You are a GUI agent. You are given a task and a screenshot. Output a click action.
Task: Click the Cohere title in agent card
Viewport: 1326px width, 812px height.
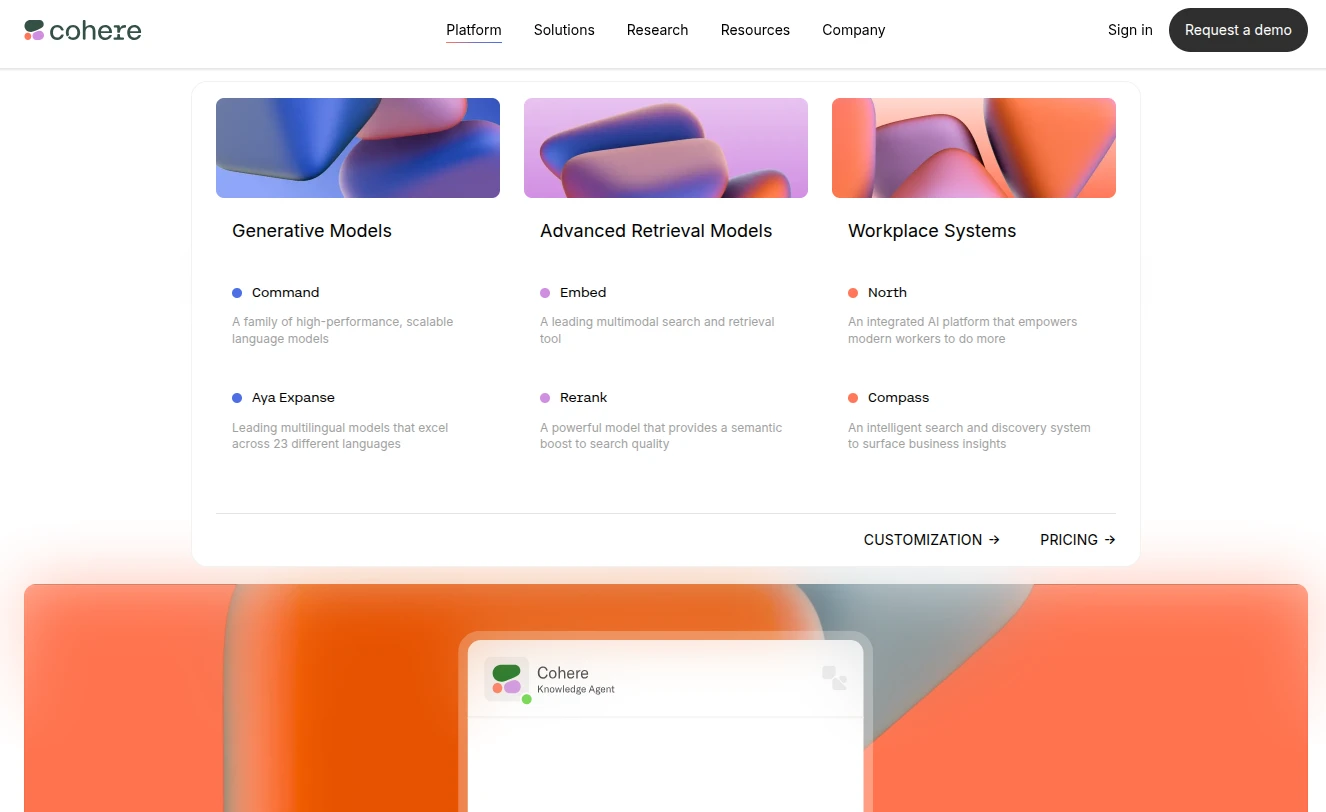point(563,673)
